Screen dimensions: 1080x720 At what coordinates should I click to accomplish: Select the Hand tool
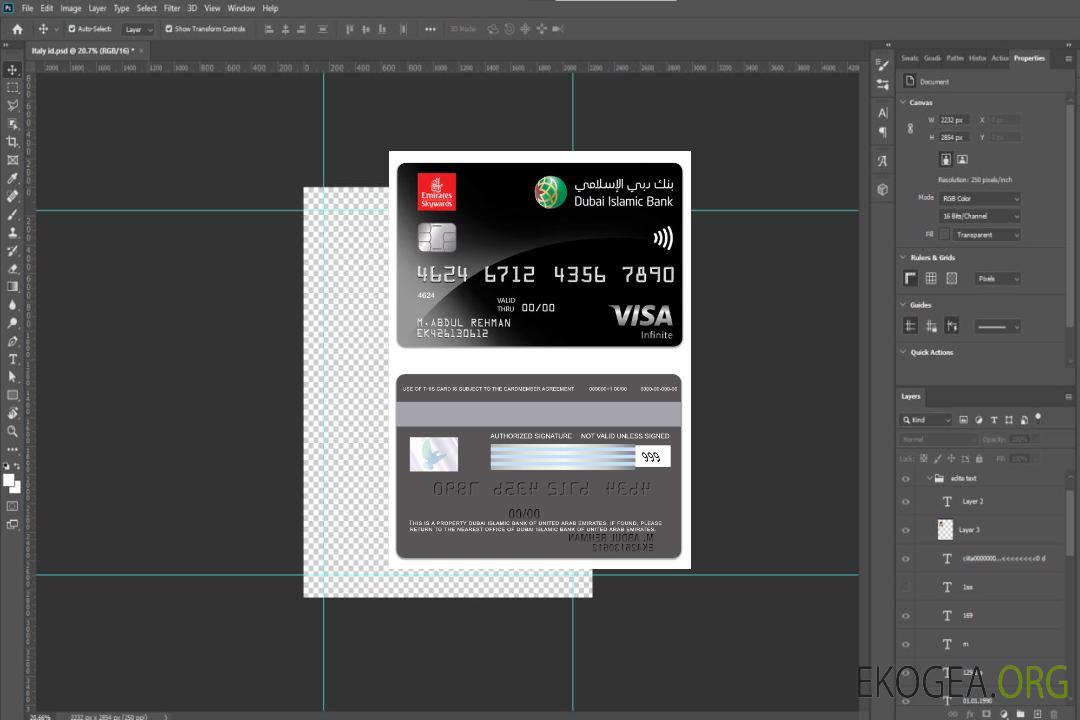pyautogui.click(x=12, y=413)
